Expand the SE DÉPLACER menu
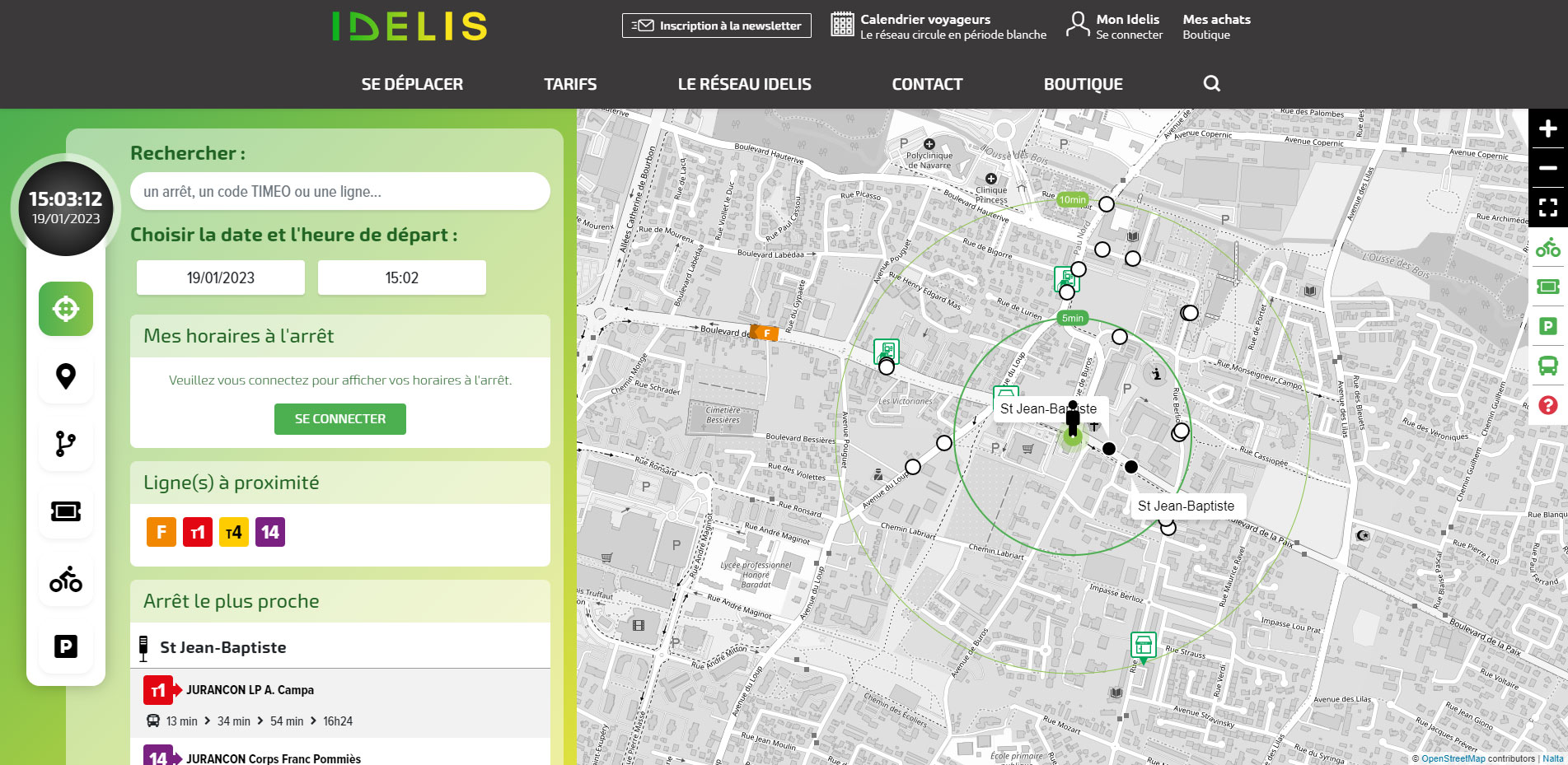 (412, 84)
